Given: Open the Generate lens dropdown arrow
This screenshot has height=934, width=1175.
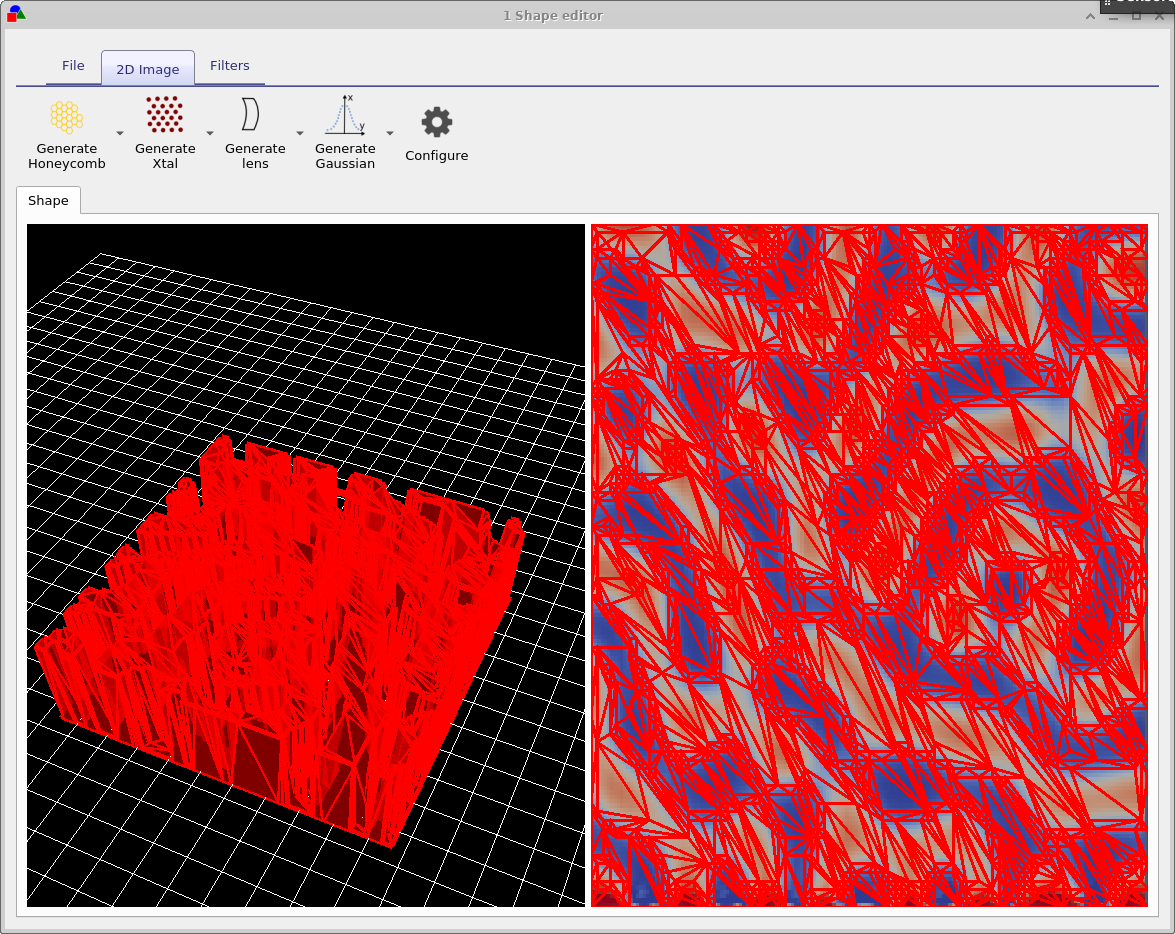Looking at the screenshot, I should click(299, 135).
